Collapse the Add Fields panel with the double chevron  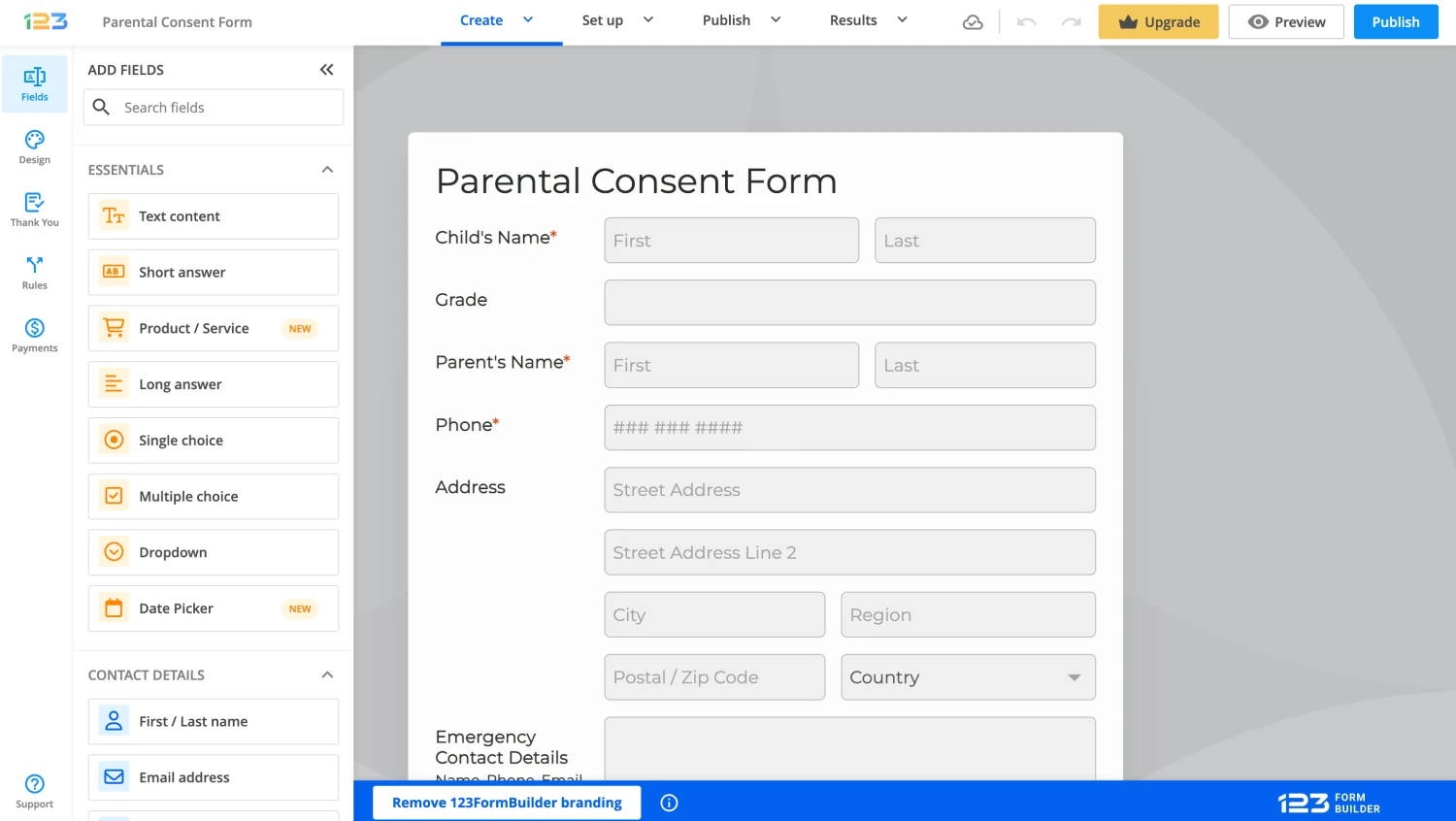point(326,69)
